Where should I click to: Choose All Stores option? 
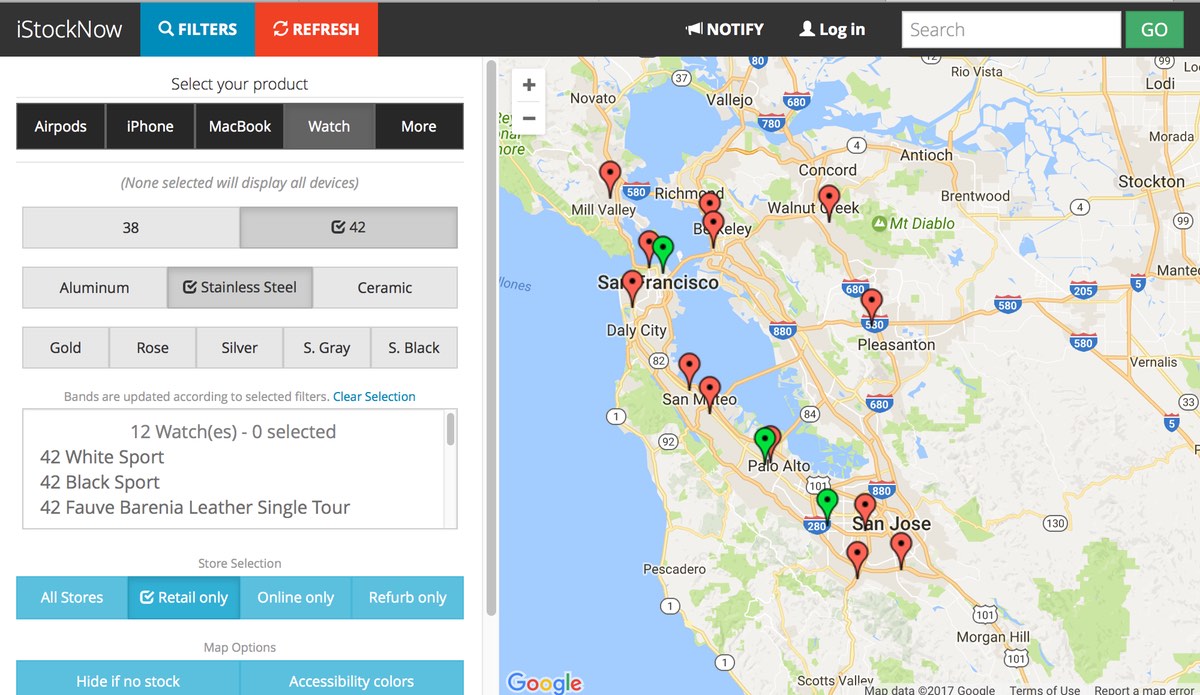[72, 597]
